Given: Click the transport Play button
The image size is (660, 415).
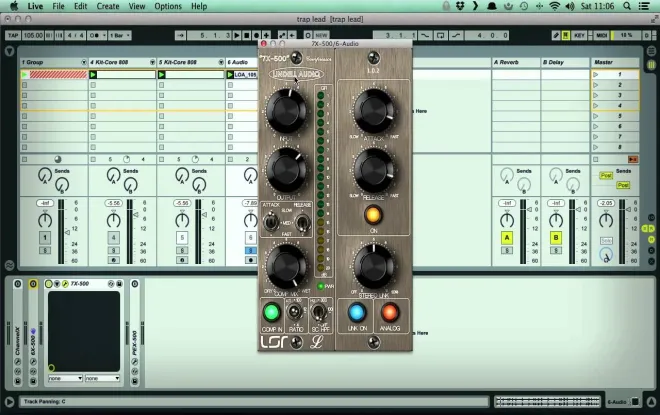Looking at the screenshot, I should [x=237, y=35].
